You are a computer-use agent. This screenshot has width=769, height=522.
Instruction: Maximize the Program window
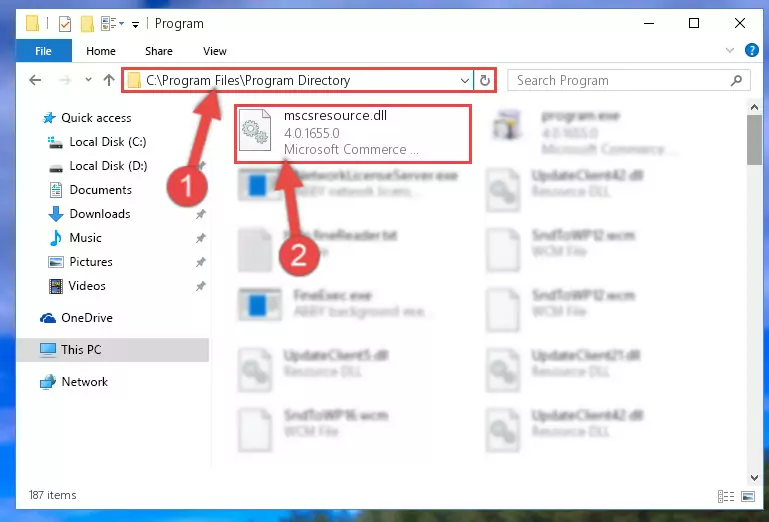click(694, 23)
